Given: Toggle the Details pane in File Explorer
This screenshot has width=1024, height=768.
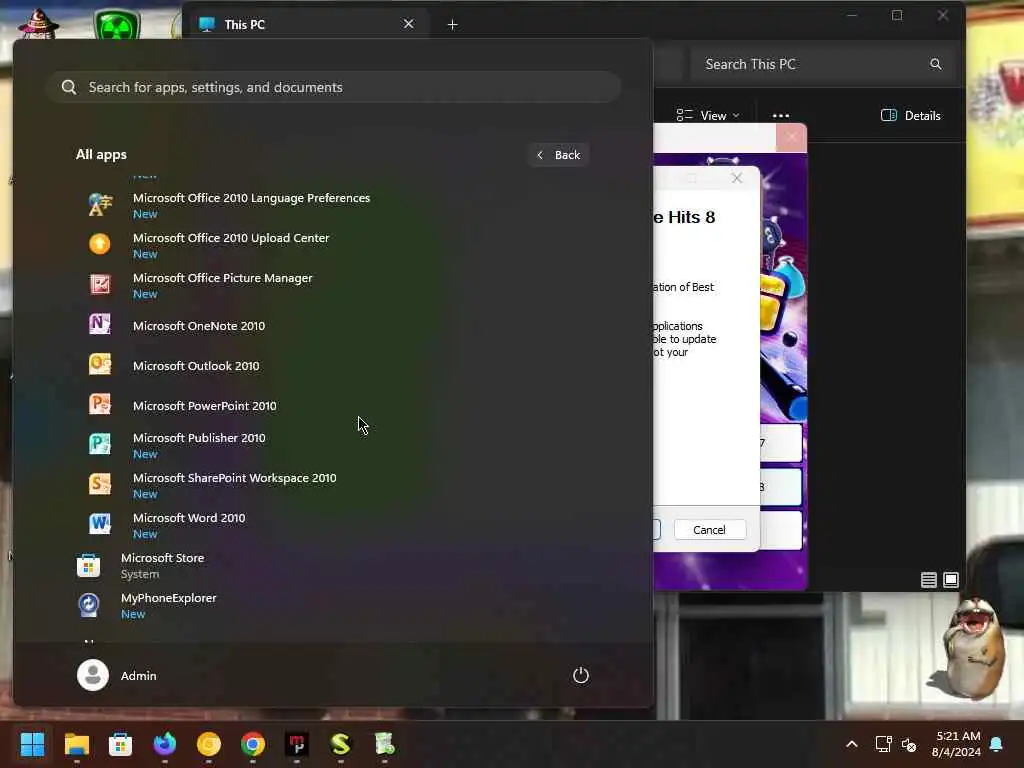Looking at the screenshot, I should tap(910, 116).
